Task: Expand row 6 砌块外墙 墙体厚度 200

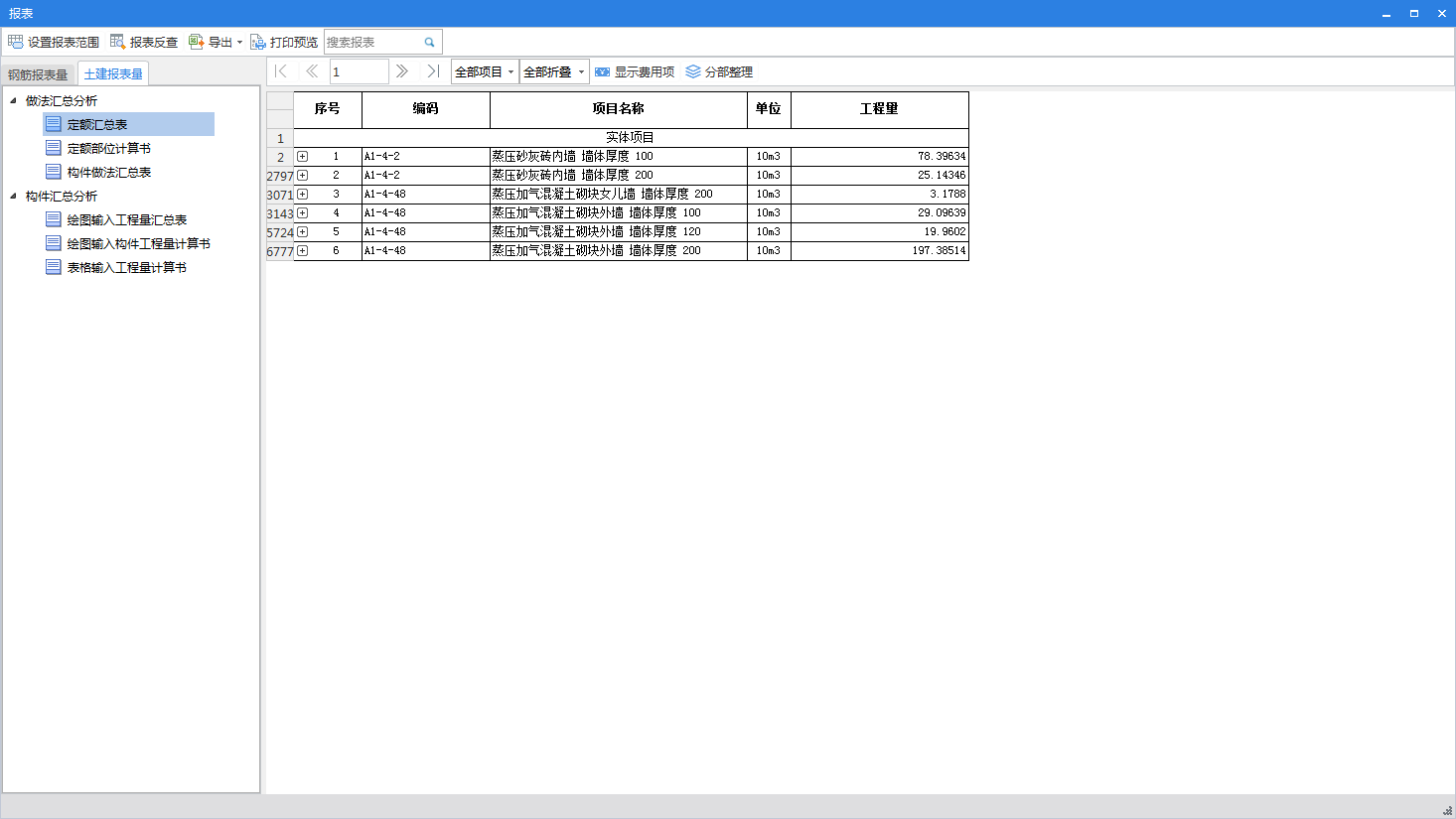Action: 302,250
